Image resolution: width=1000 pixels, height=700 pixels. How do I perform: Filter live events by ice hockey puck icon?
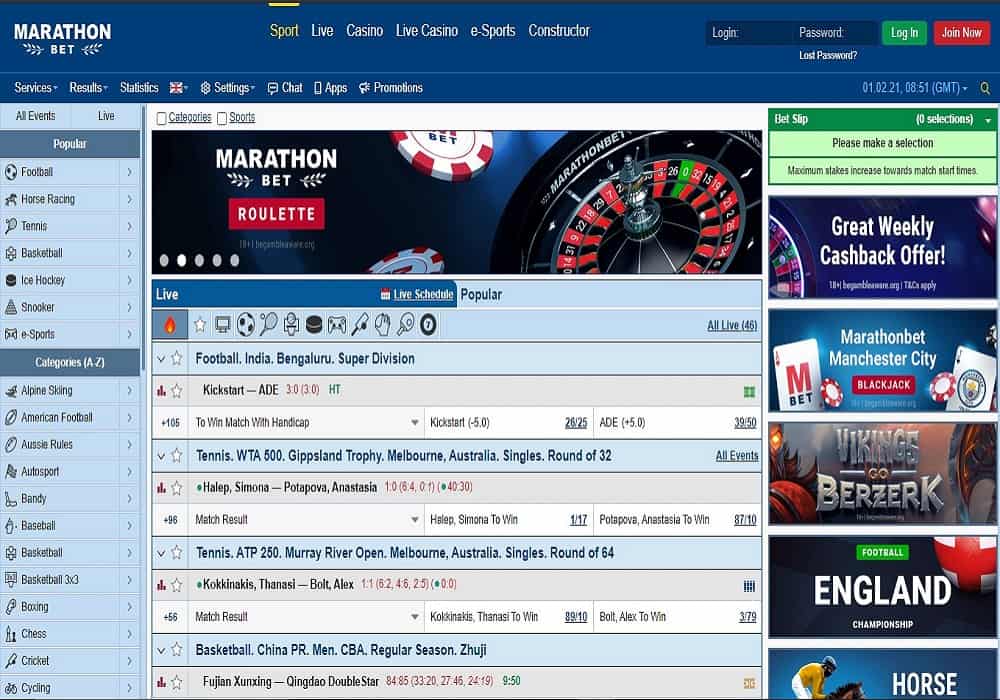click(x=314, y=325)
